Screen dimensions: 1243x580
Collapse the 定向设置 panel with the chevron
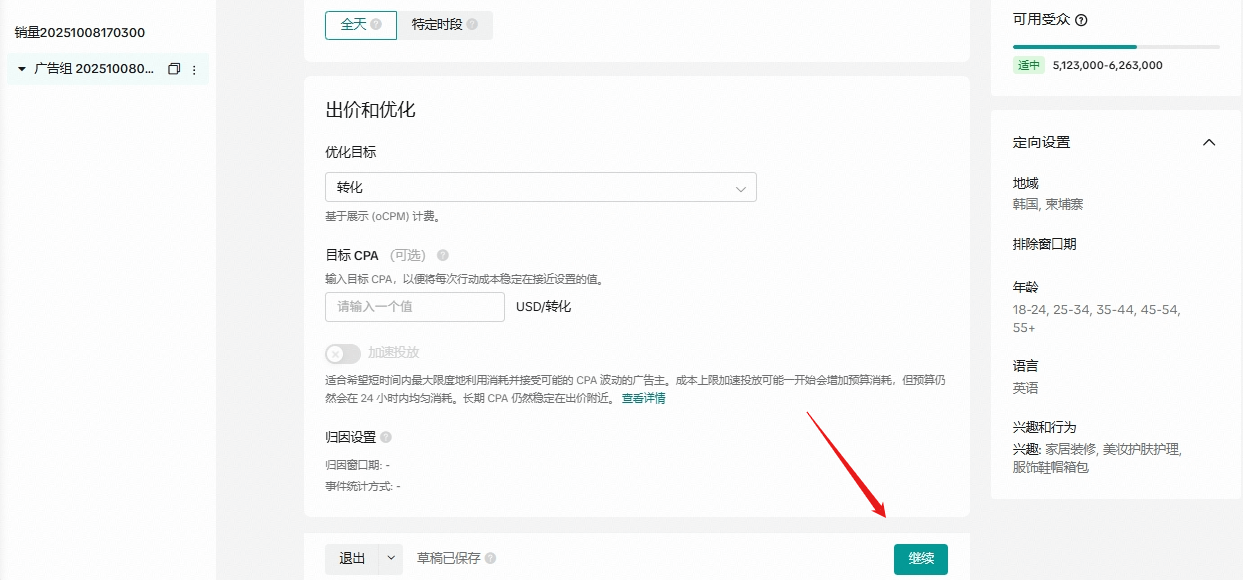pos(1208,142)
